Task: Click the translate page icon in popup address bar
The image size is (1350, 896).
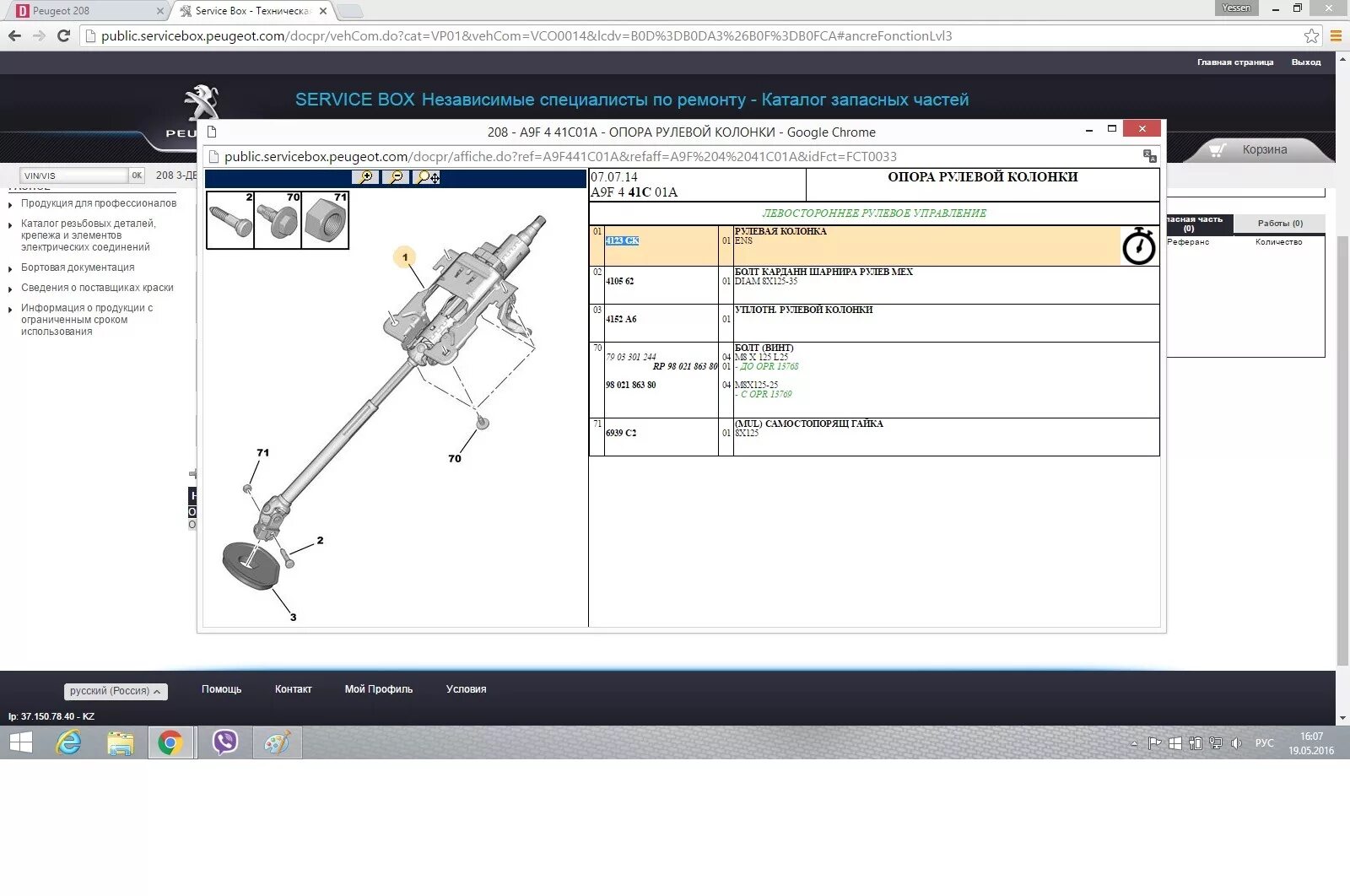Action: click(x=1149, y=156)
